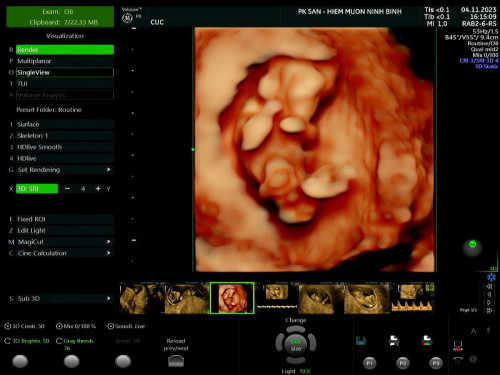The width and height of the screenshot is (500, 375).
Task: Open the fifth clipboard thumbnail
Action: 321,298
